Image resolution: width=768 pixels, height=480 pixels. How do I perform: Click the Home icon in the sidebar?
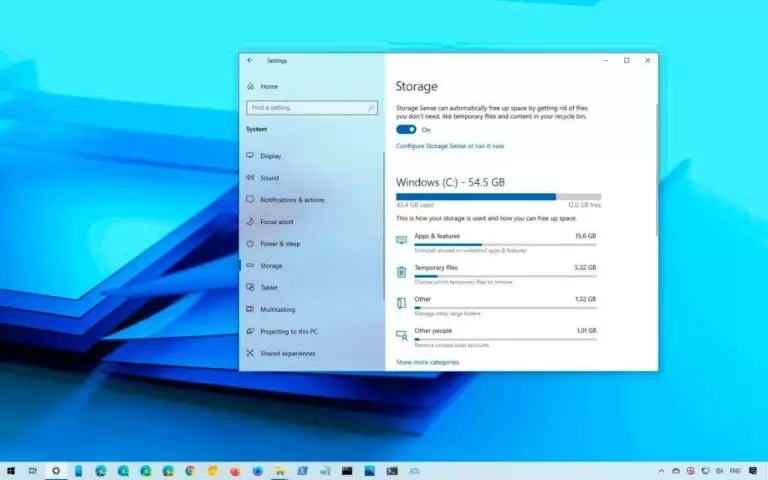250,87
